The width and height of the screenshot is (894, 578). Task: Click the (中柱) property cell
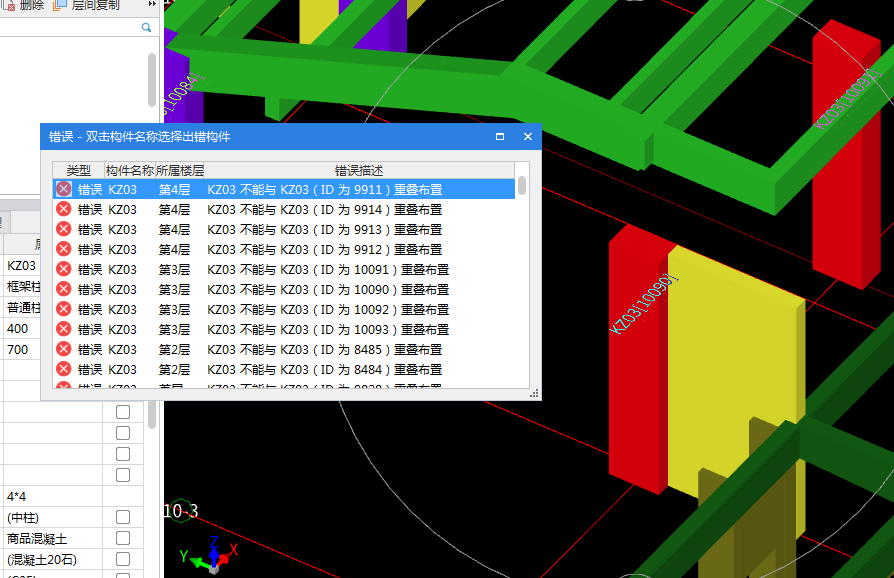[x=52, y=518]
